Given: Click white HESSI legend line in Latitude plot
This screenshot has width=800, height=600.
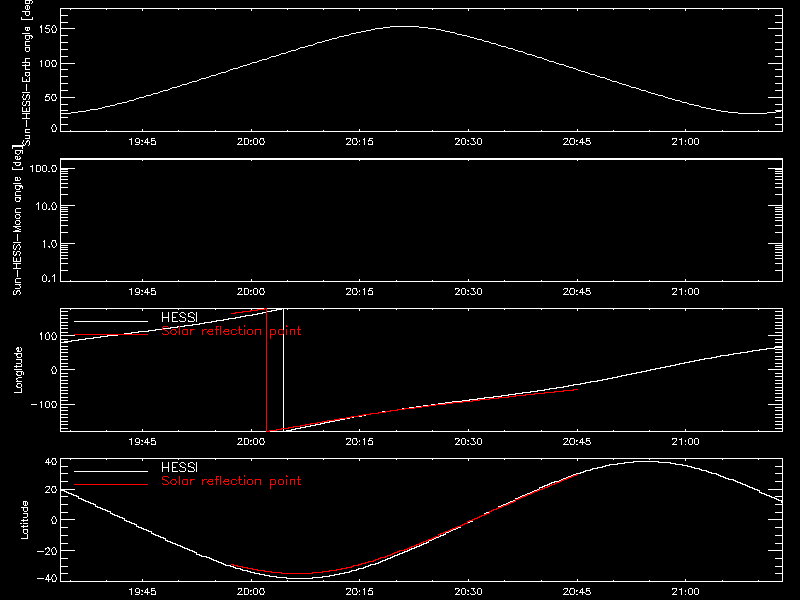Looking at the screenshot, I should tap(111, 471).
